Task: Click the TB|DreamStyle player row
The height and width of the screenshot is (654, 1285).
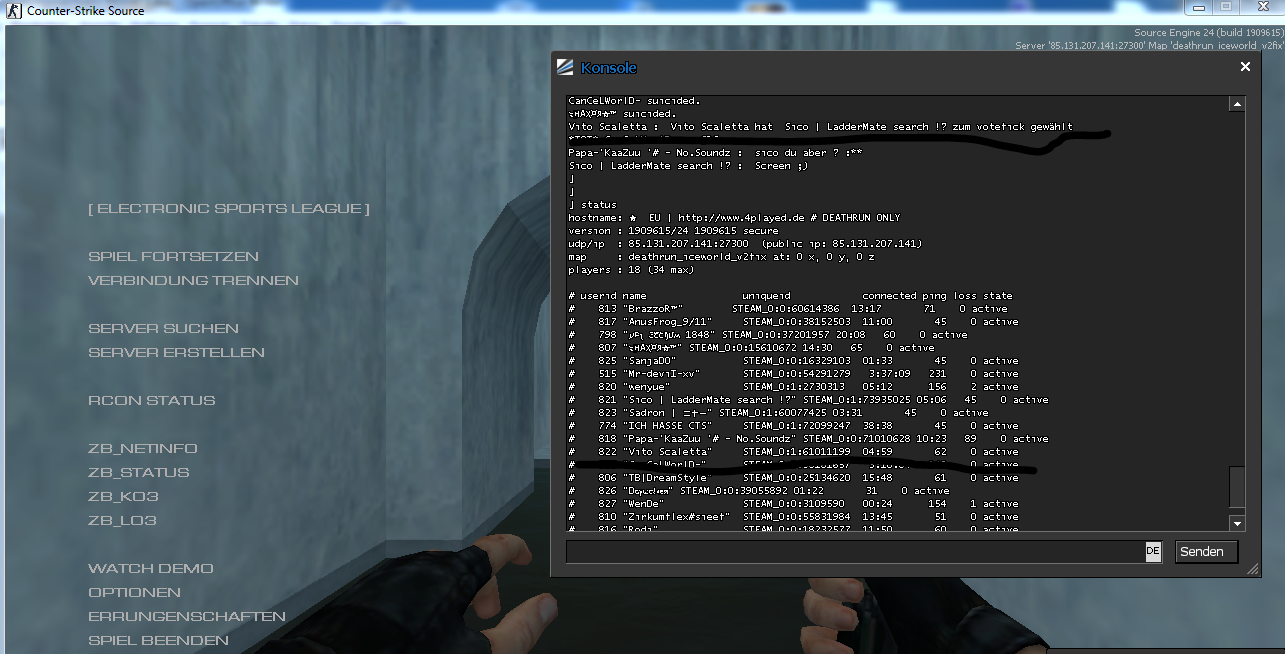Action: pyautogui.click(x=793, y=478)
